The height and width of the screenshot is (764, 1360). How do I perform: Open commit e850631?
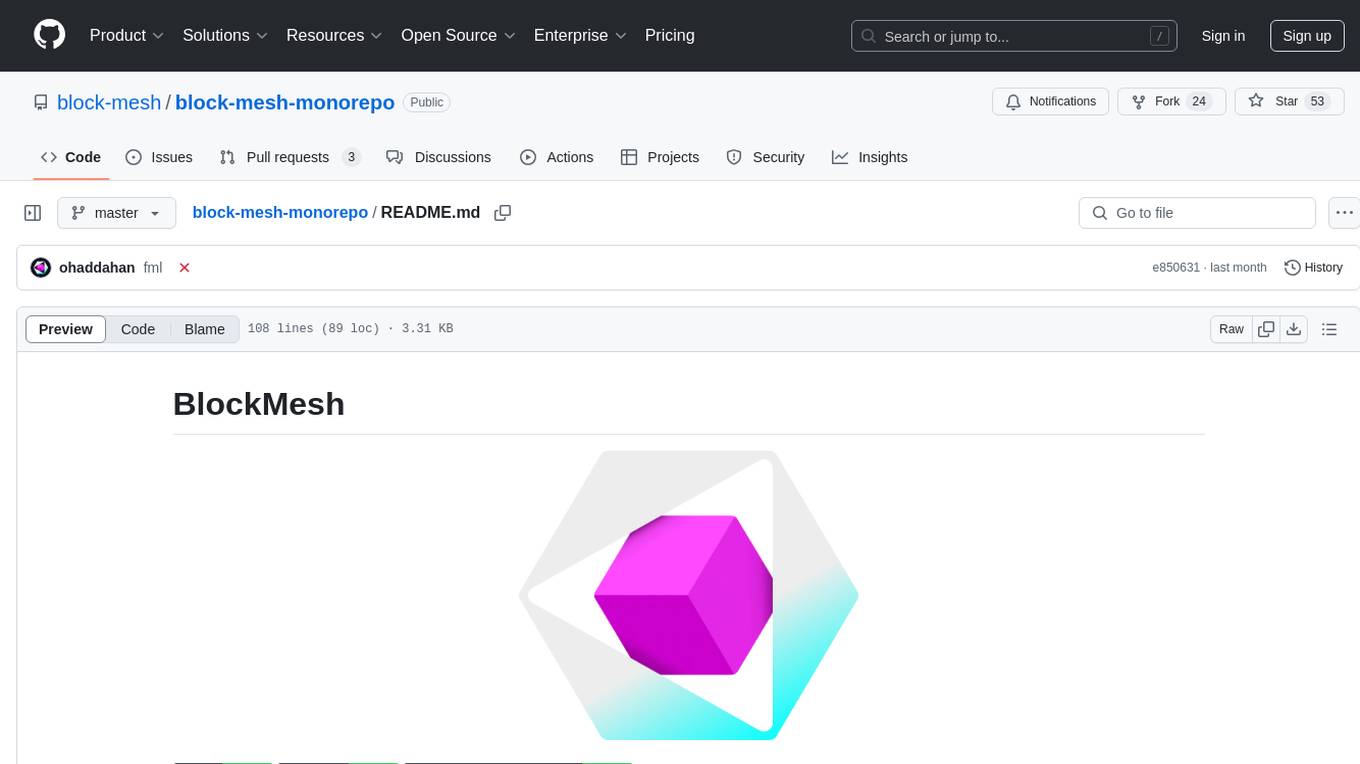coord(1176,268)
